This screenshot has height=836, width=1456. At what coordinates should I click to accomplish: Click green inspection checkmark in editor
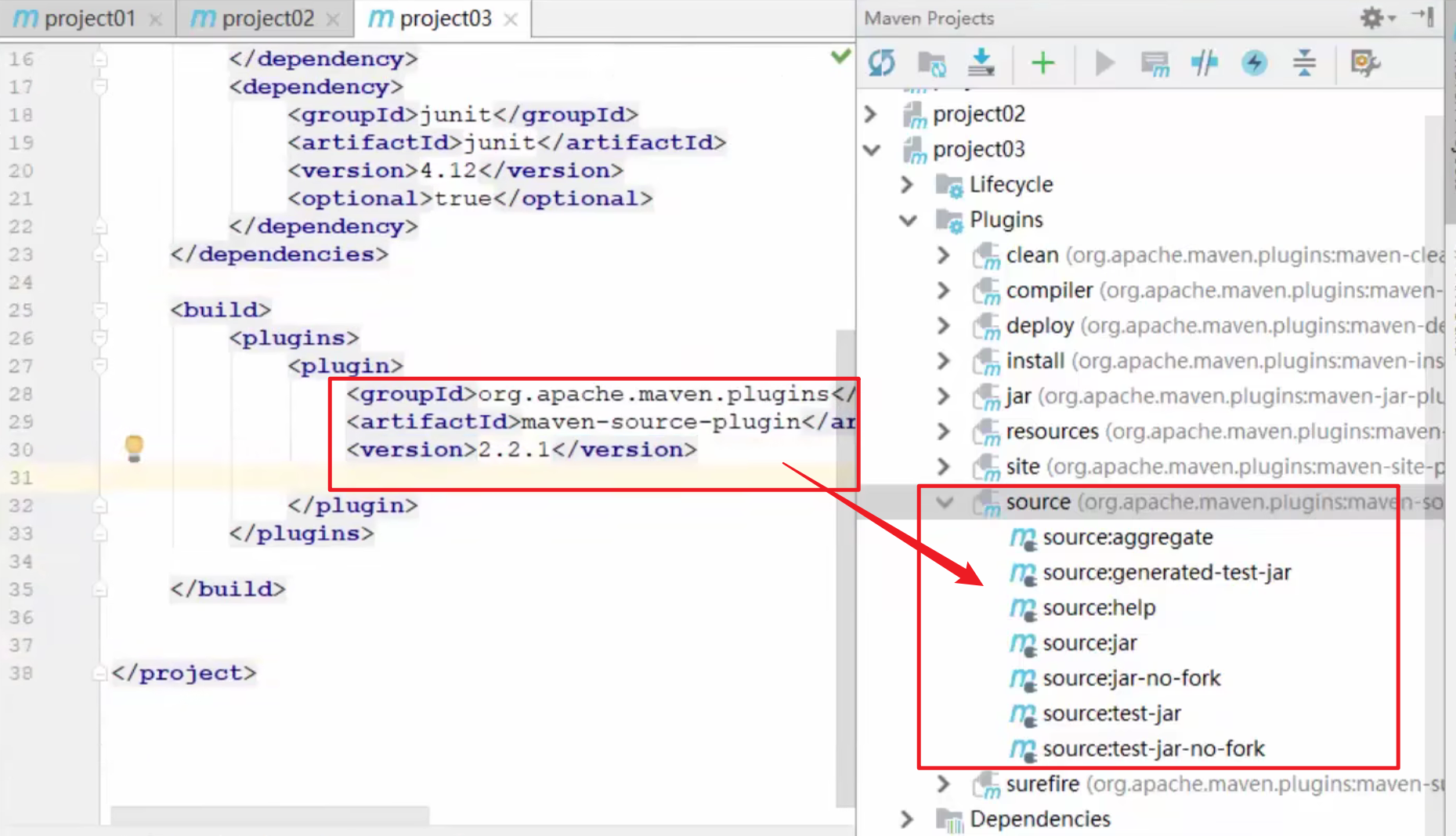click(840, 56)
